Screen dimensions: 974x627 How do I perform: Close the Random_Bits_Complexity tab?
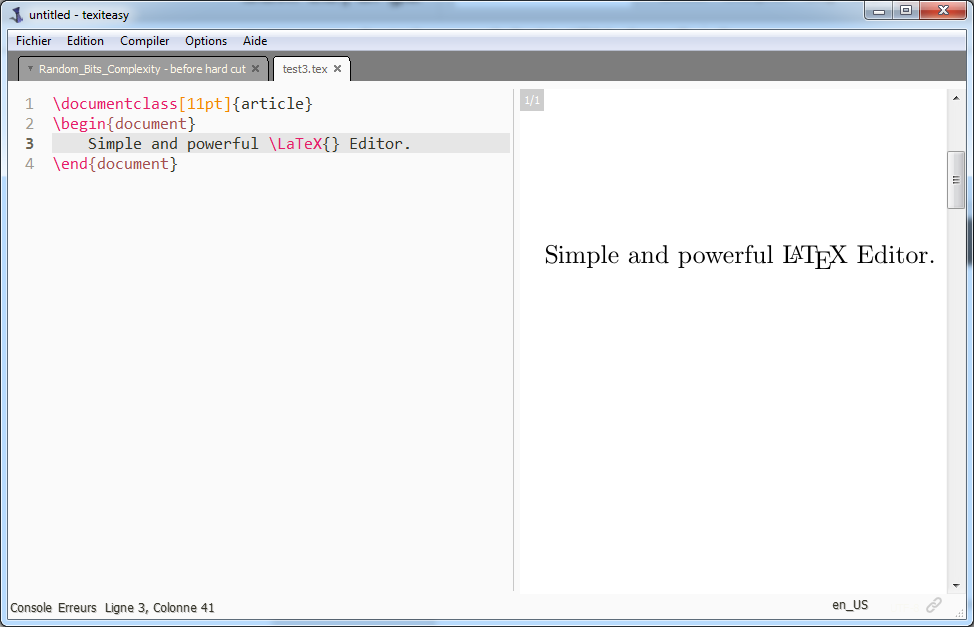tap(256, 69)
